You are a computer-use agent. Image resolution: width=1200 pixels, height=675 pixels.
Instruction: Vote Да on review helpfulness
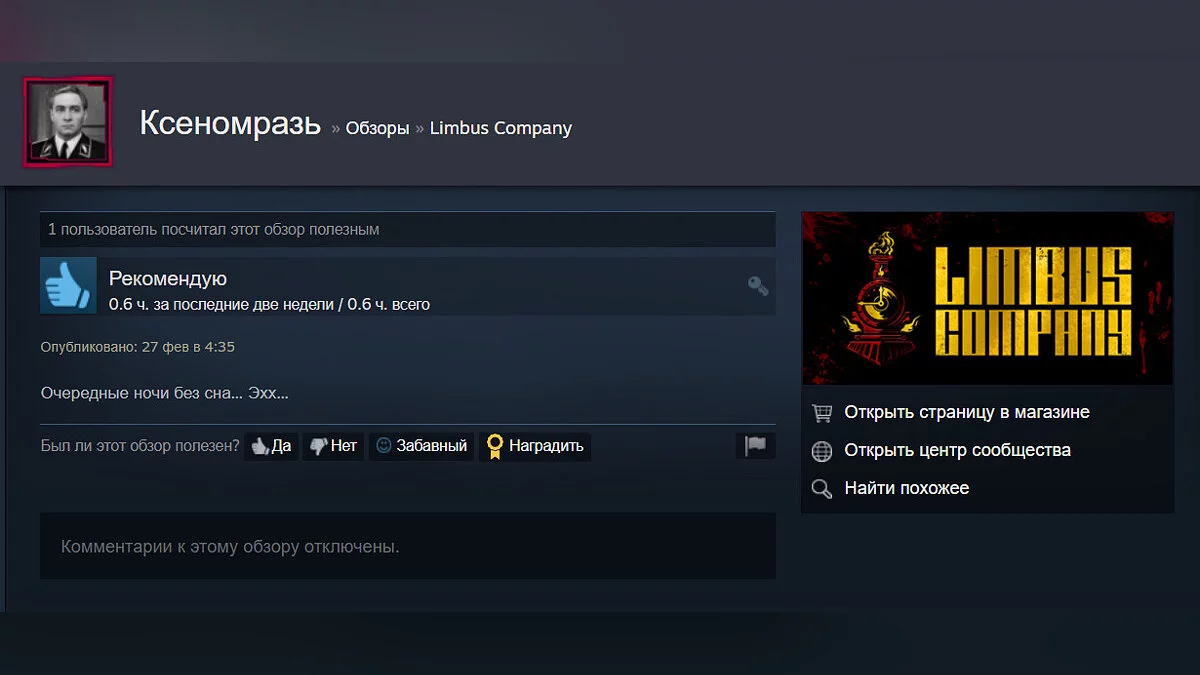pos(271,446)
